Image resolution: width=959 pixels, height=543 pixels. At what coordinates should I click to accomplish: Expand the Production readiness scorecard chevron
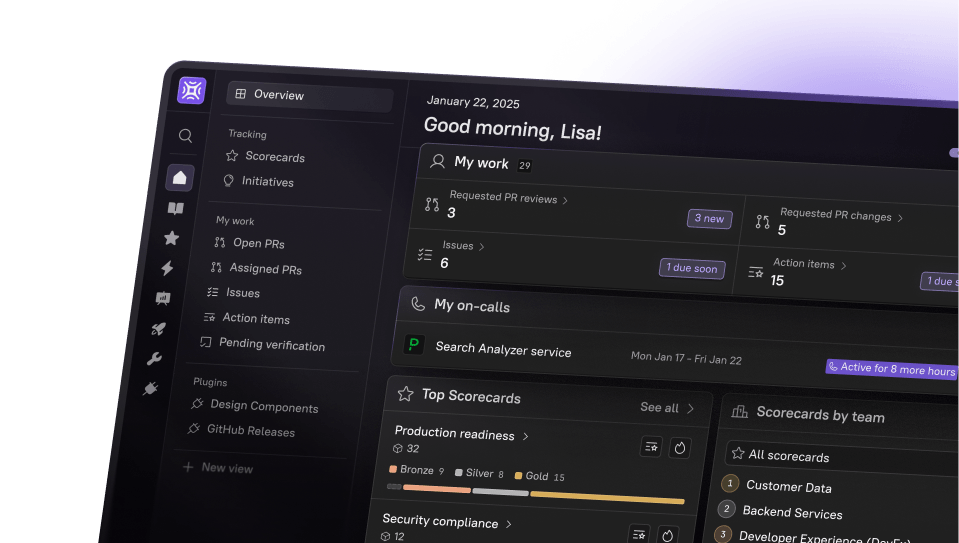pos(526,436)
